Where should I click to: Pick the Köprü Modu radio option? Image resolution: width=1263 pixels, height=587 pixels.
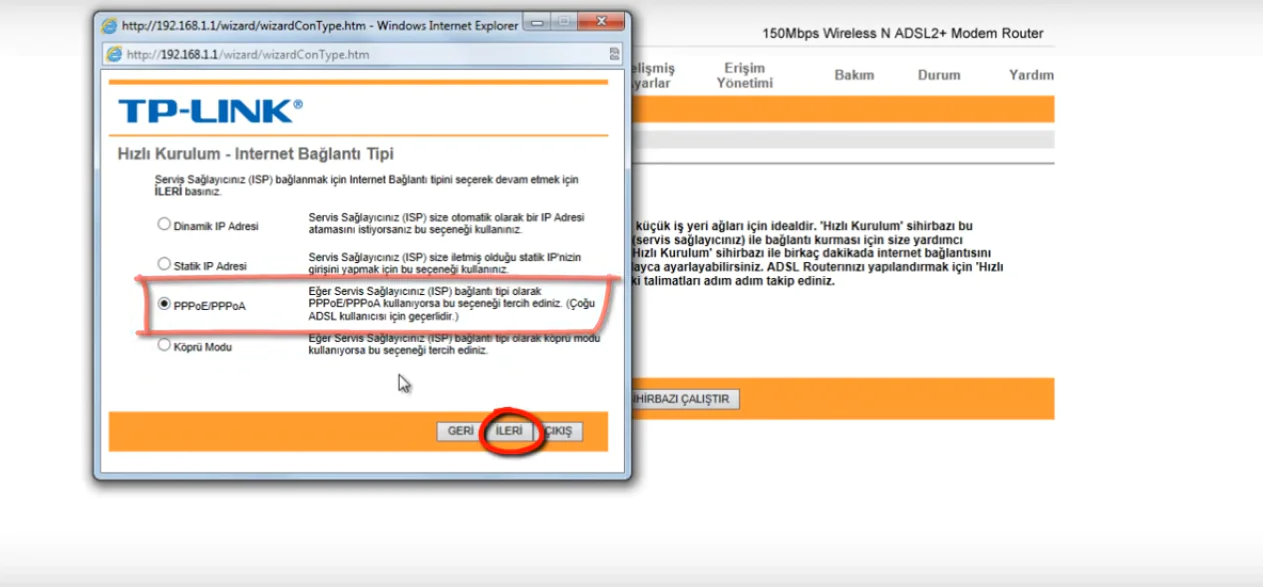coord(164,345)
